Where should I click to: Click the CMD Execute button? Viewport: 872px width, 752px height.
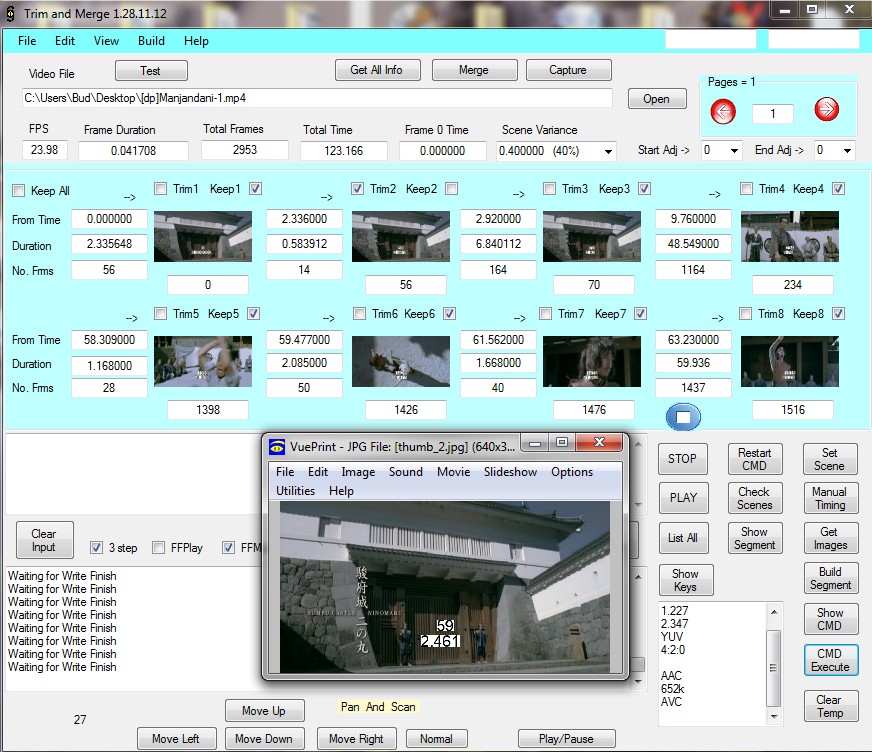[830, 660]
